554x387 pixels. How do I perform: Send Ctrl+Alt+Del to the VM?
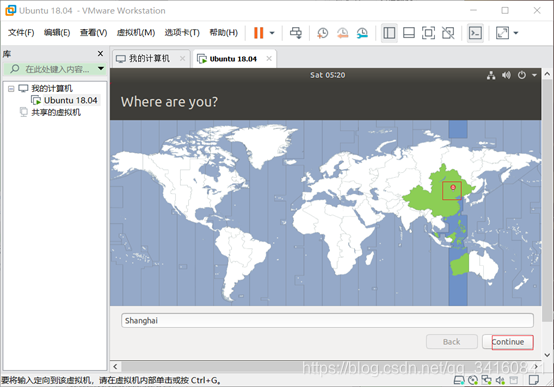pyautogui.click(x=296, y=33)
